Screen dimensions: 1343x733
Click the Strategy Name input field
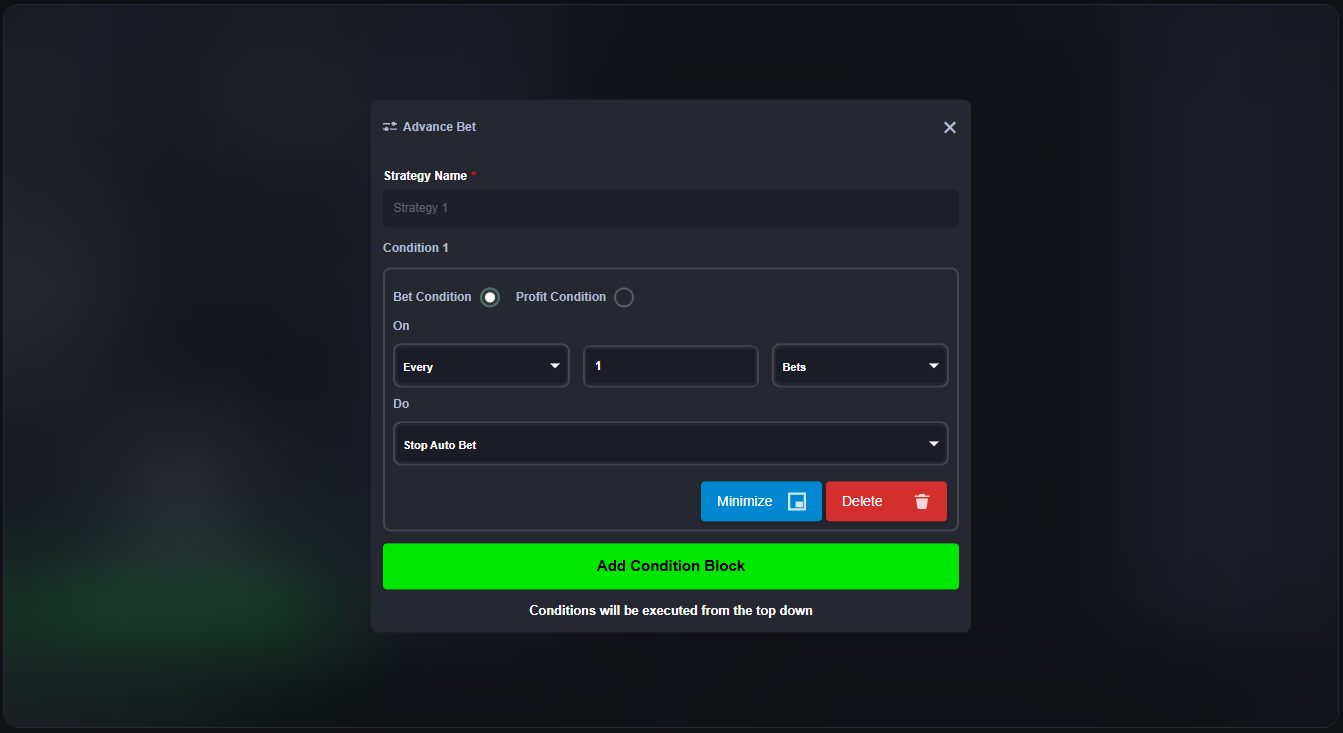pos(671,208)
